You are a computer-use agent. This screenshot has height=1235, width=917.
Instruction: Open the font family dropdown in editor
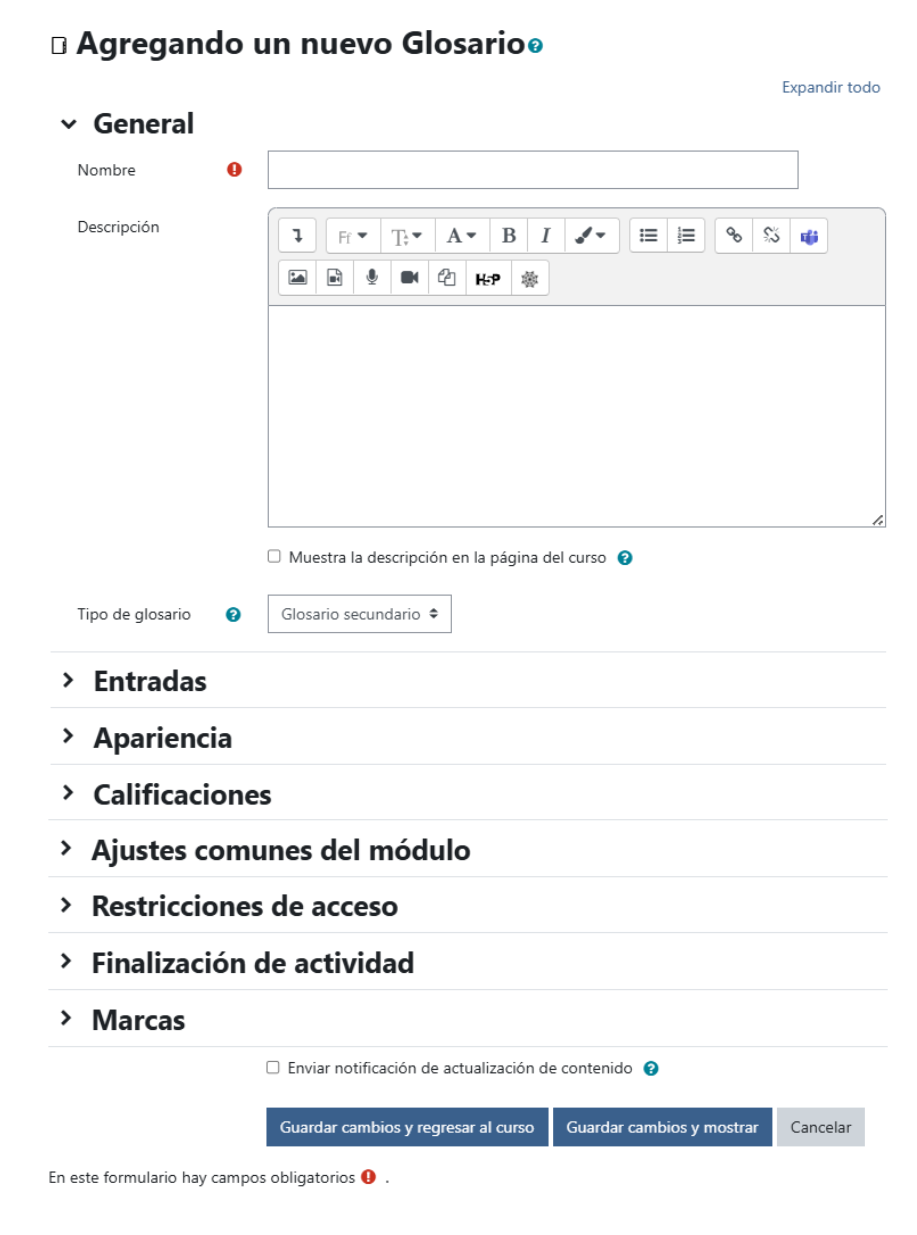point(353,236)
